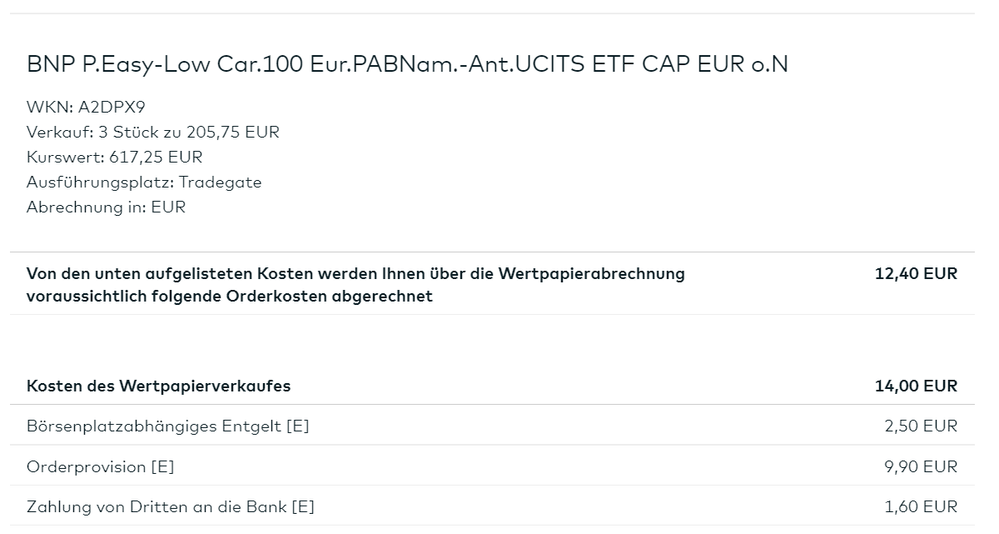Click the [E] marker after Börsenplatzabhängiges Entgelt
This screenshot has width=999, height=534.
[298, 426]
